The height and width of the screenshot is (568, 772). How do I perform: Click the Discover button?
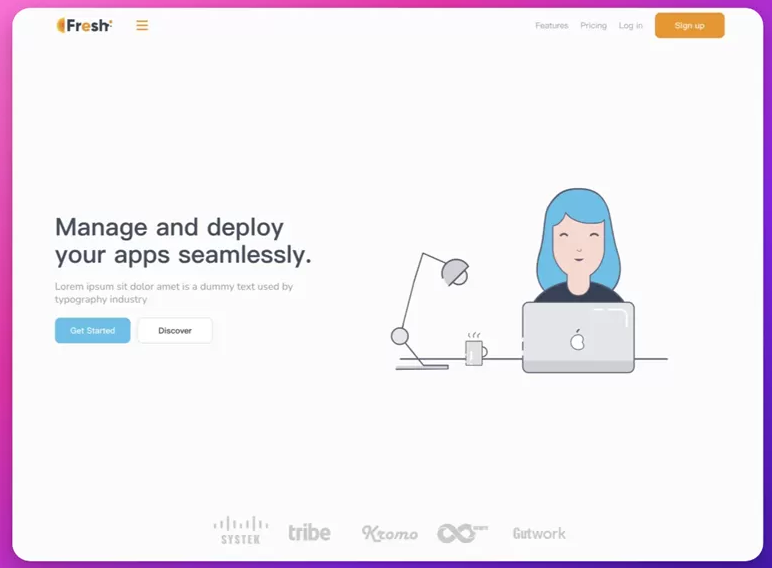coord(175,330)
